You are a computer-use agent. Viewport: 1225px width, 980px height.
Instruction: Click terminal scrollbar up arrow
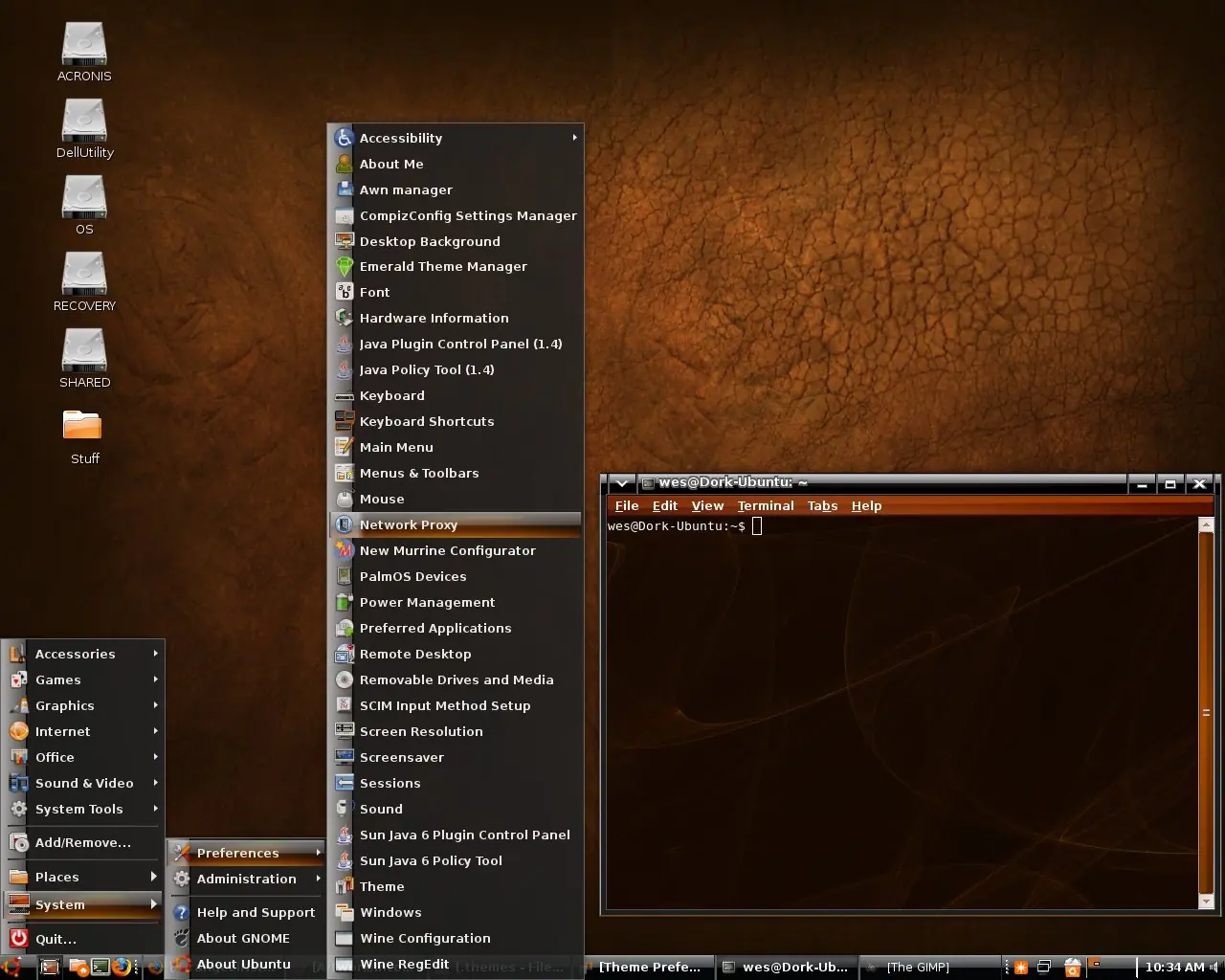coord(1206,525)
